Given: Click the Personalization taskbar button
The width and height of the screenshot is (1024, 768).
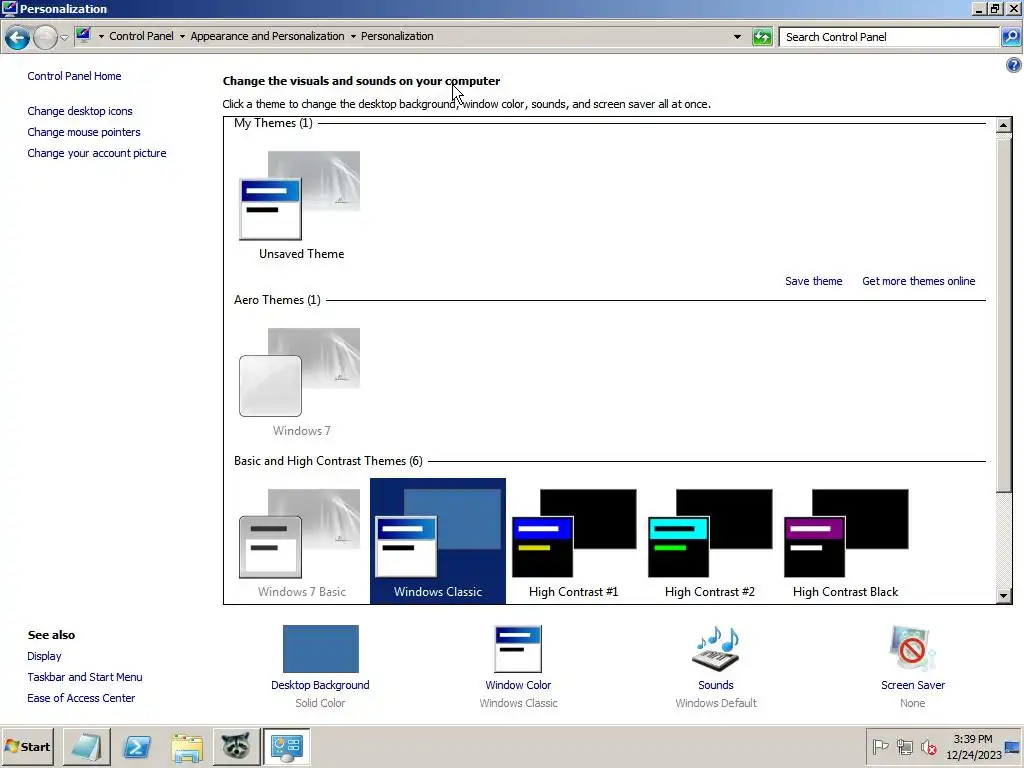Looking at the screenshot, I should [287, 746].
